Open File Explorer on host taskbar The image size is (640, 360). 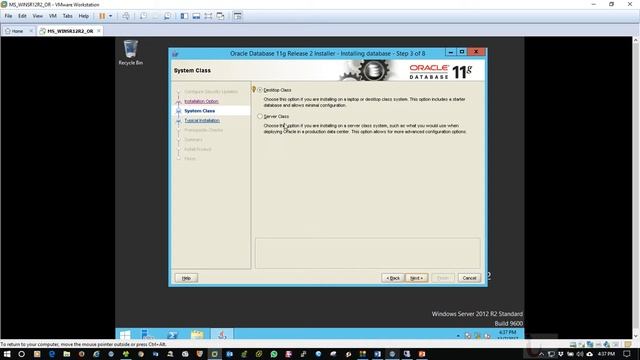coord(67,354)
